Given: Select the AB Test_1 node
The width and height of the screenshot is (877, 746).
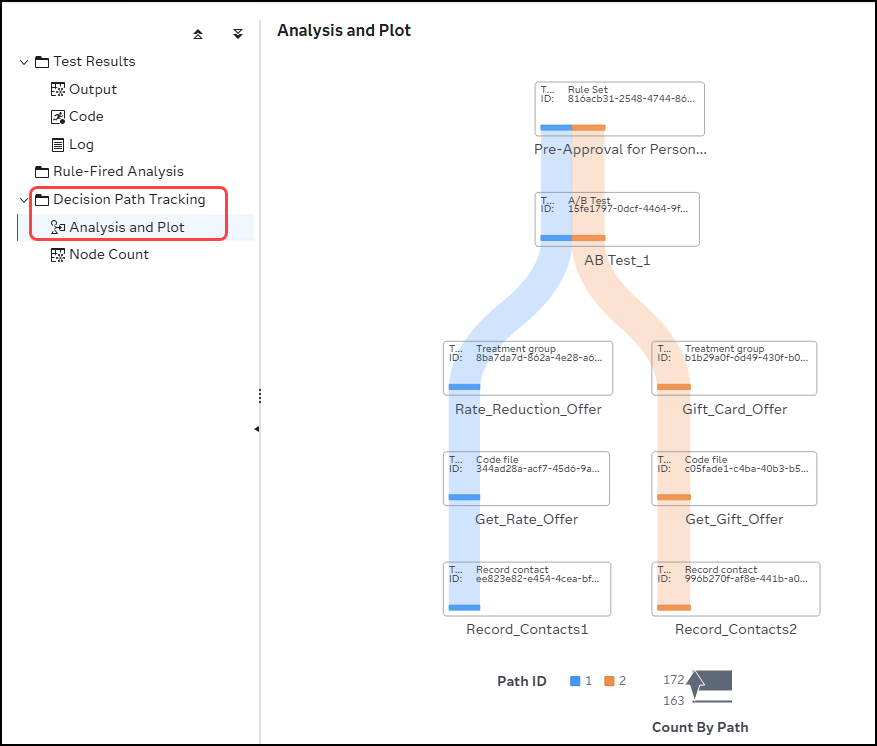Looking at the screenshot, I should point(617,219).
